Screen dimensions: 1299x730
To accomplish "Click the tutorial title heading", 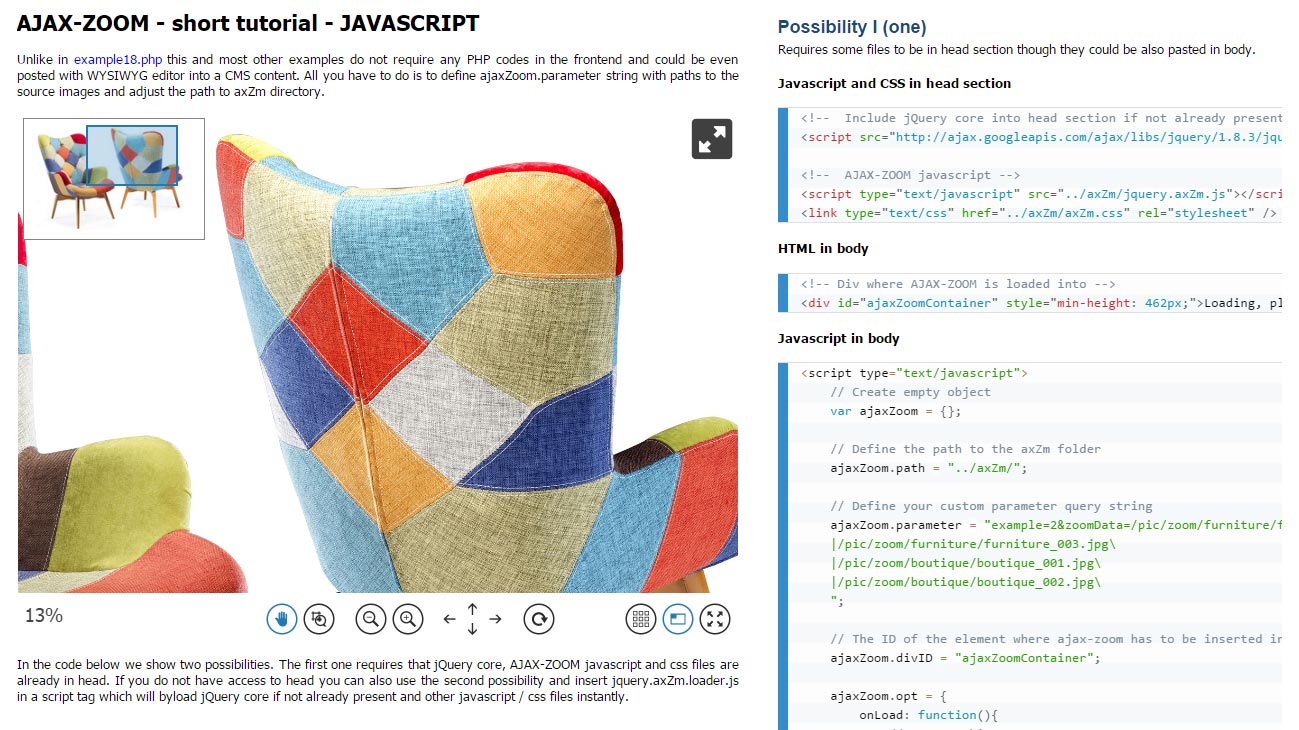I will tap(248, 23).
